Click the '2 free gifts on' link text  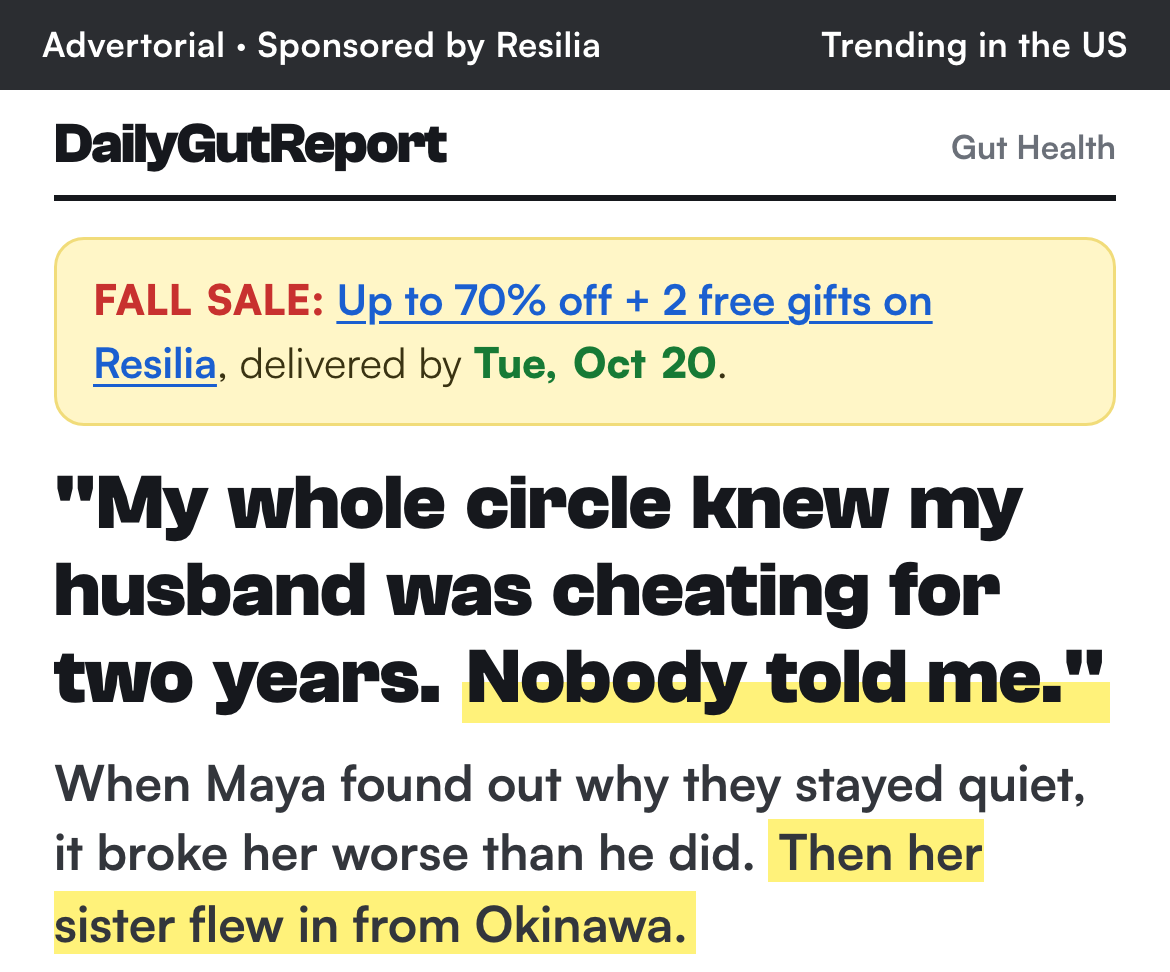pos(797,301)
